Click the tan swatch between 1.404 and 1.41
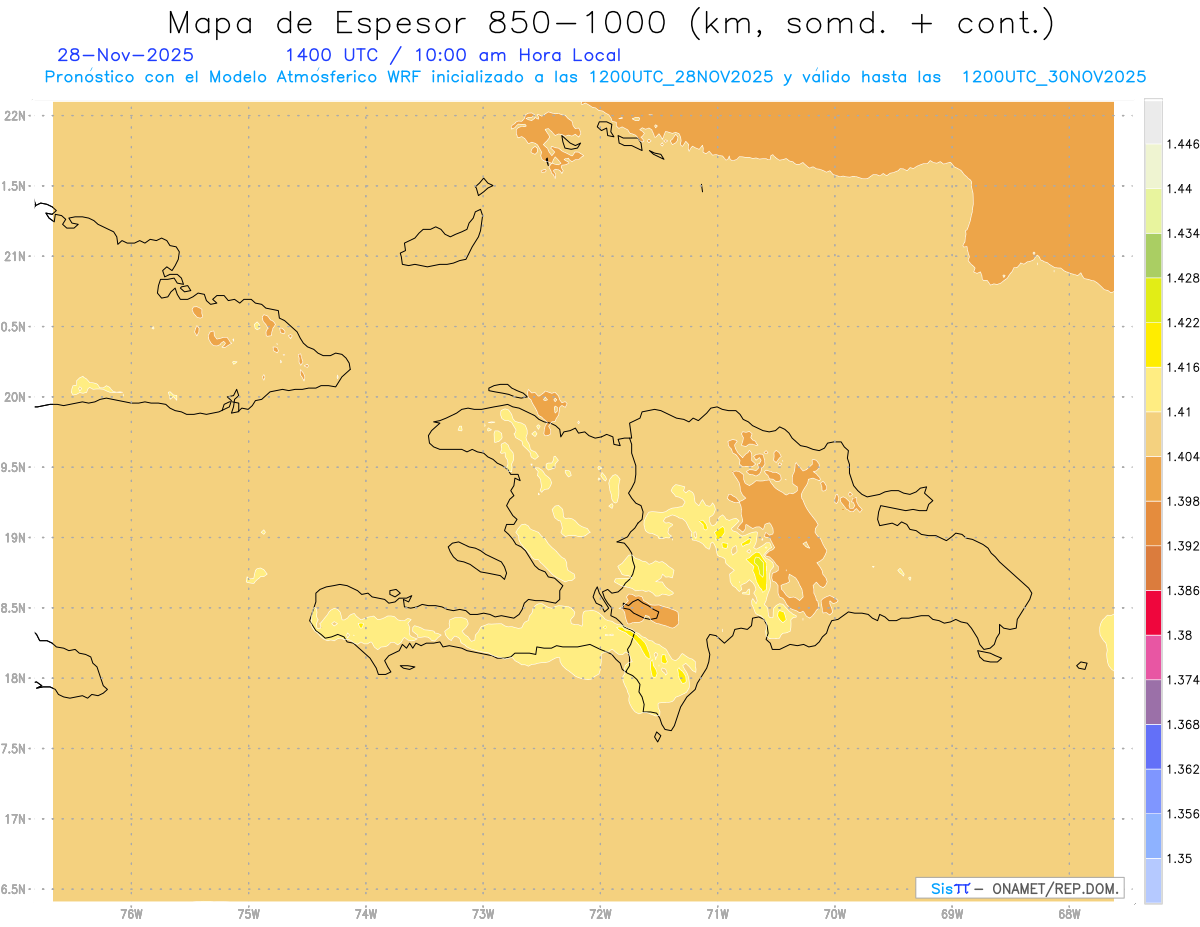Viewport: 1200px width, 927px height. [x=1153, y=434]
